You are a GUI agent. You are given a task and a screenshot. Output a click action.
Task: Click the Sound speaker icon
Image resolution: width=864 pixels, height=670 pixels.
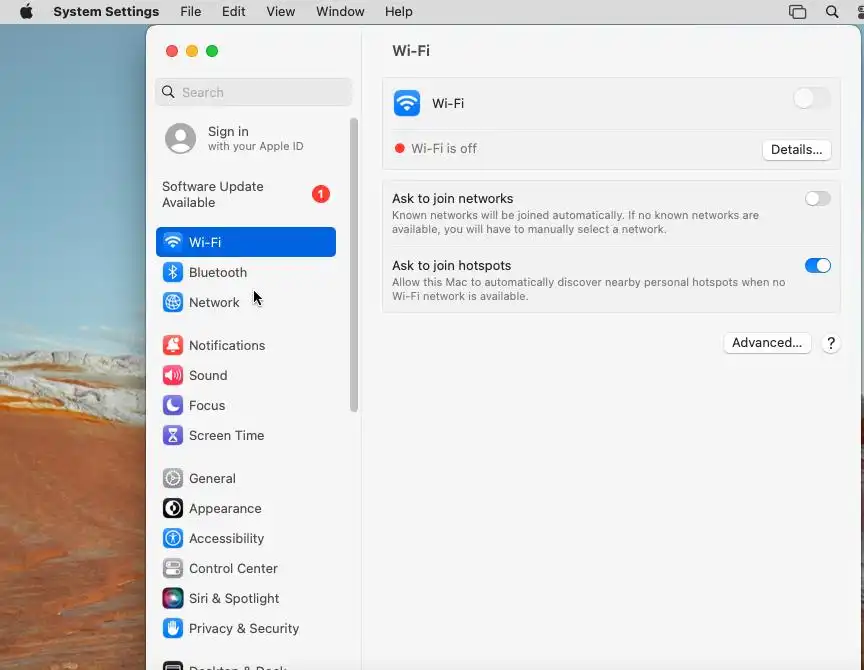pos(173,375)
